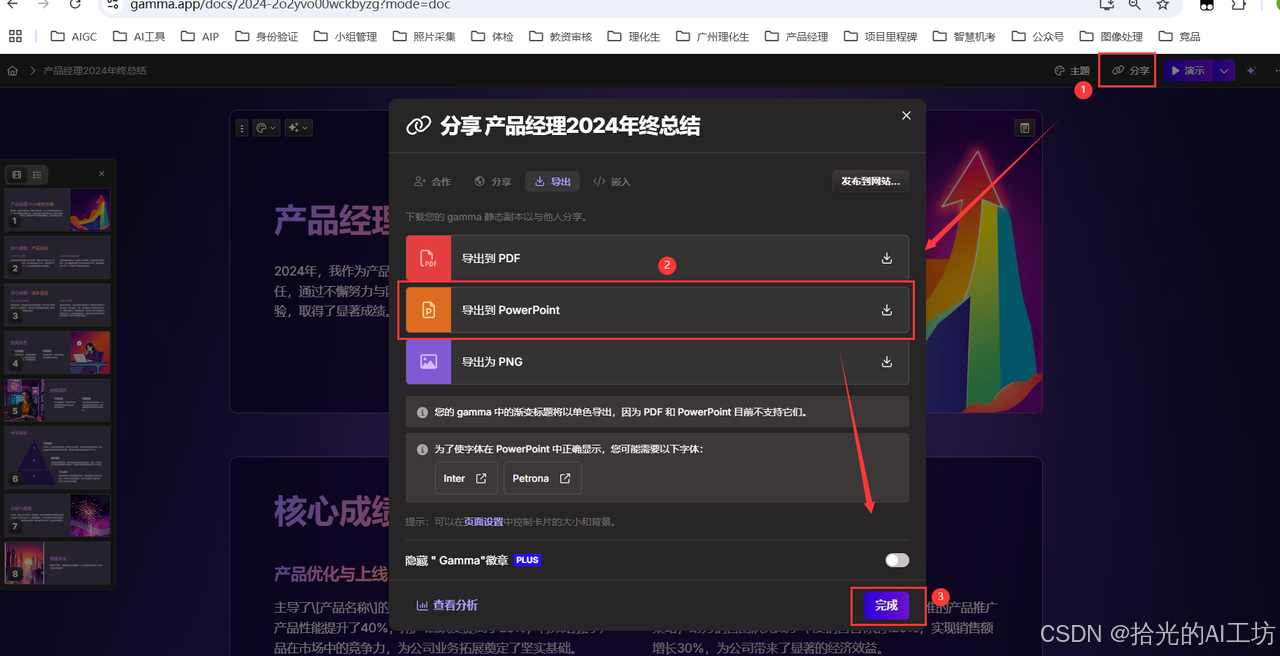The width and height of the screenshot is (1280, 656).
Task: Open the 产品经理 bookmark folder
Action: [796, 36]
